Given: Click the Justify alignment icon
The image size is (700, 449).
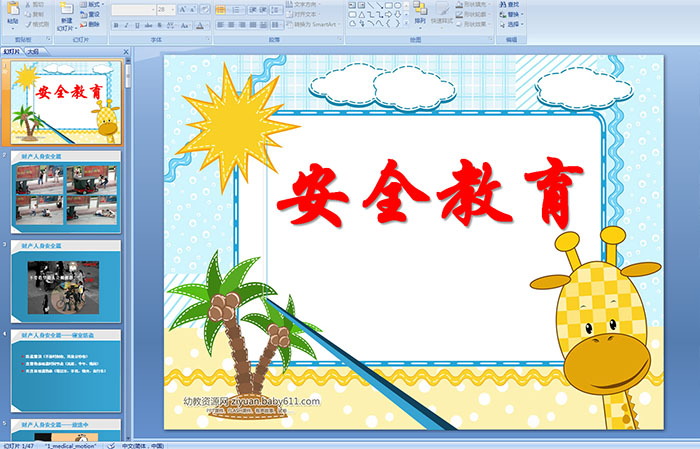Looking at the screenshot, I should point(253,25).
